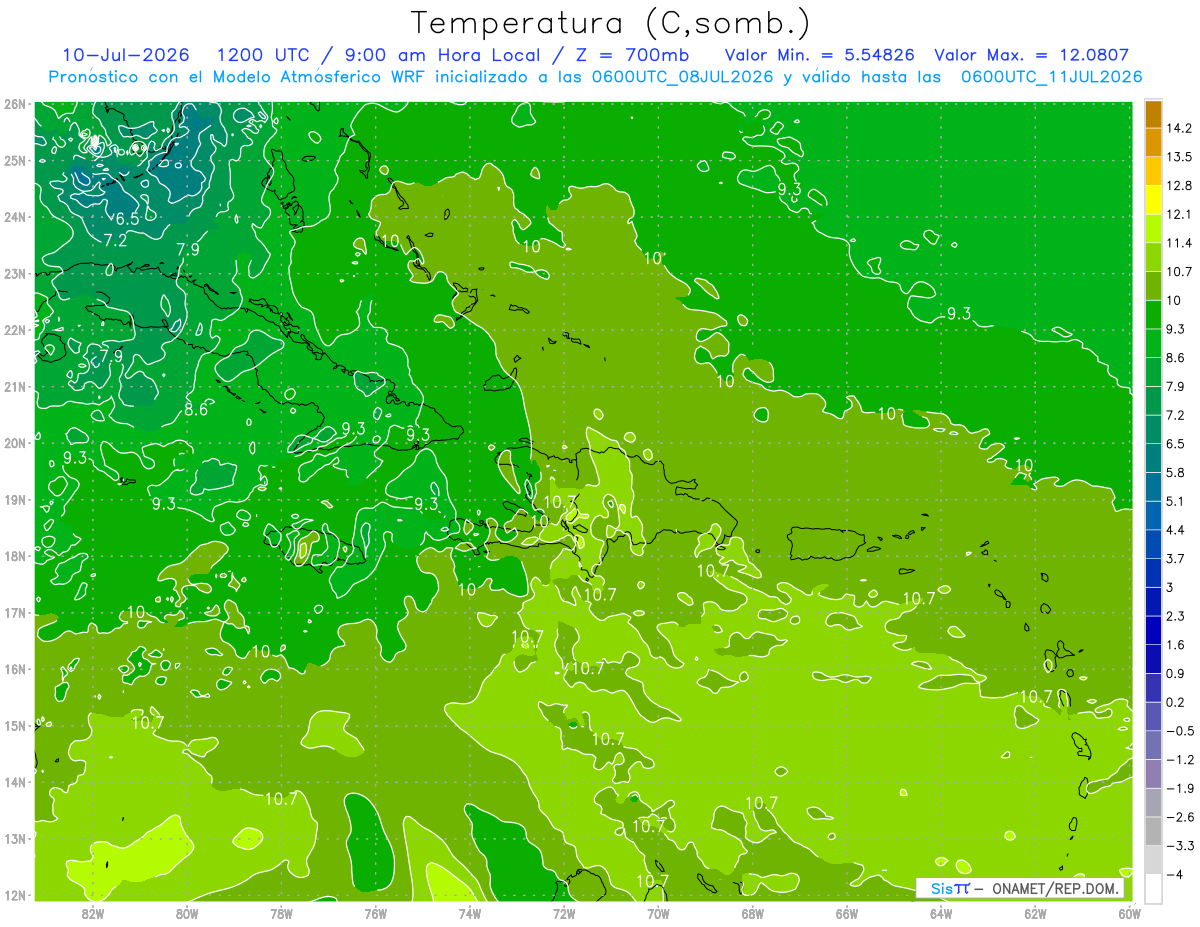Click the "-4" color scale label
Image resolution: width=1200 pixels, height=927 pixels.
pyautogui.click(x=1174, y=874)
